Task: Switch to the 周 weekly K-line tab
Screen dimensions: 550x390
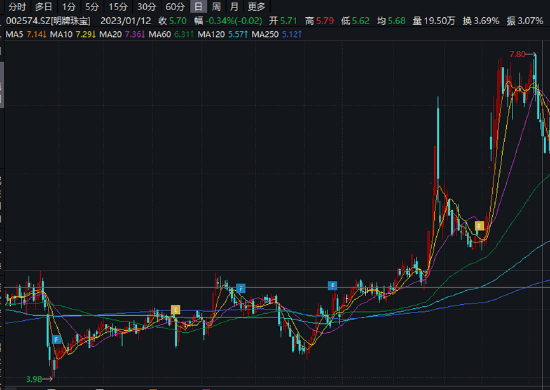Action: (216, 7)
